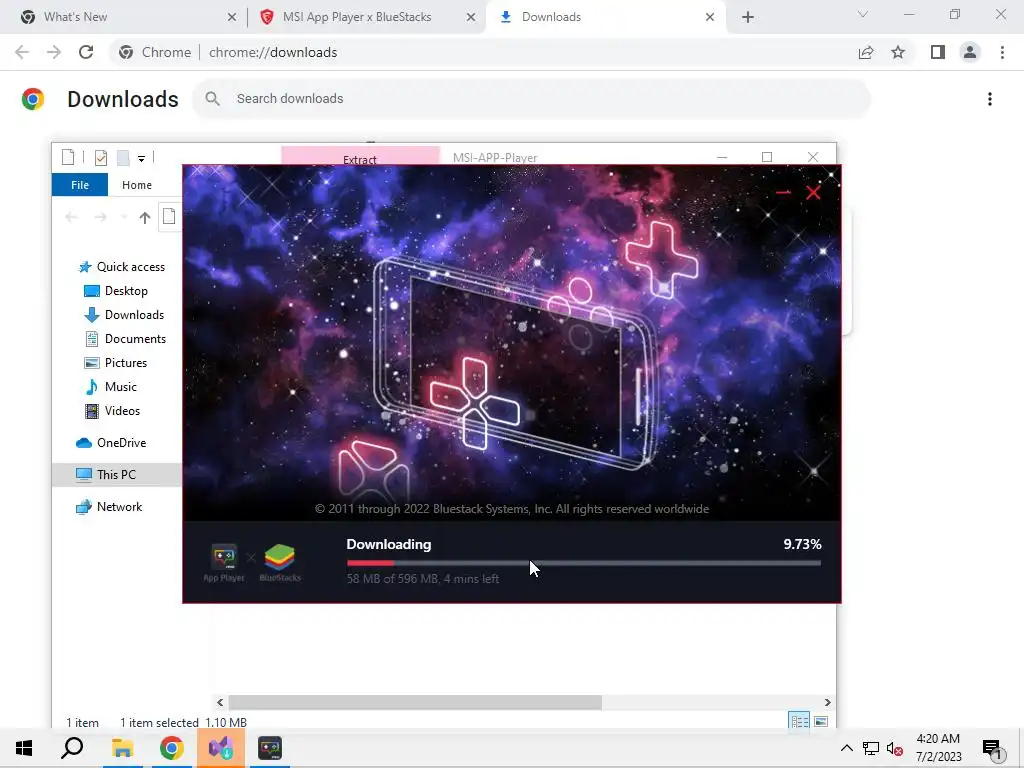
Task: Open Downloads page more actions menu
Action: click(x=990, y=99)
